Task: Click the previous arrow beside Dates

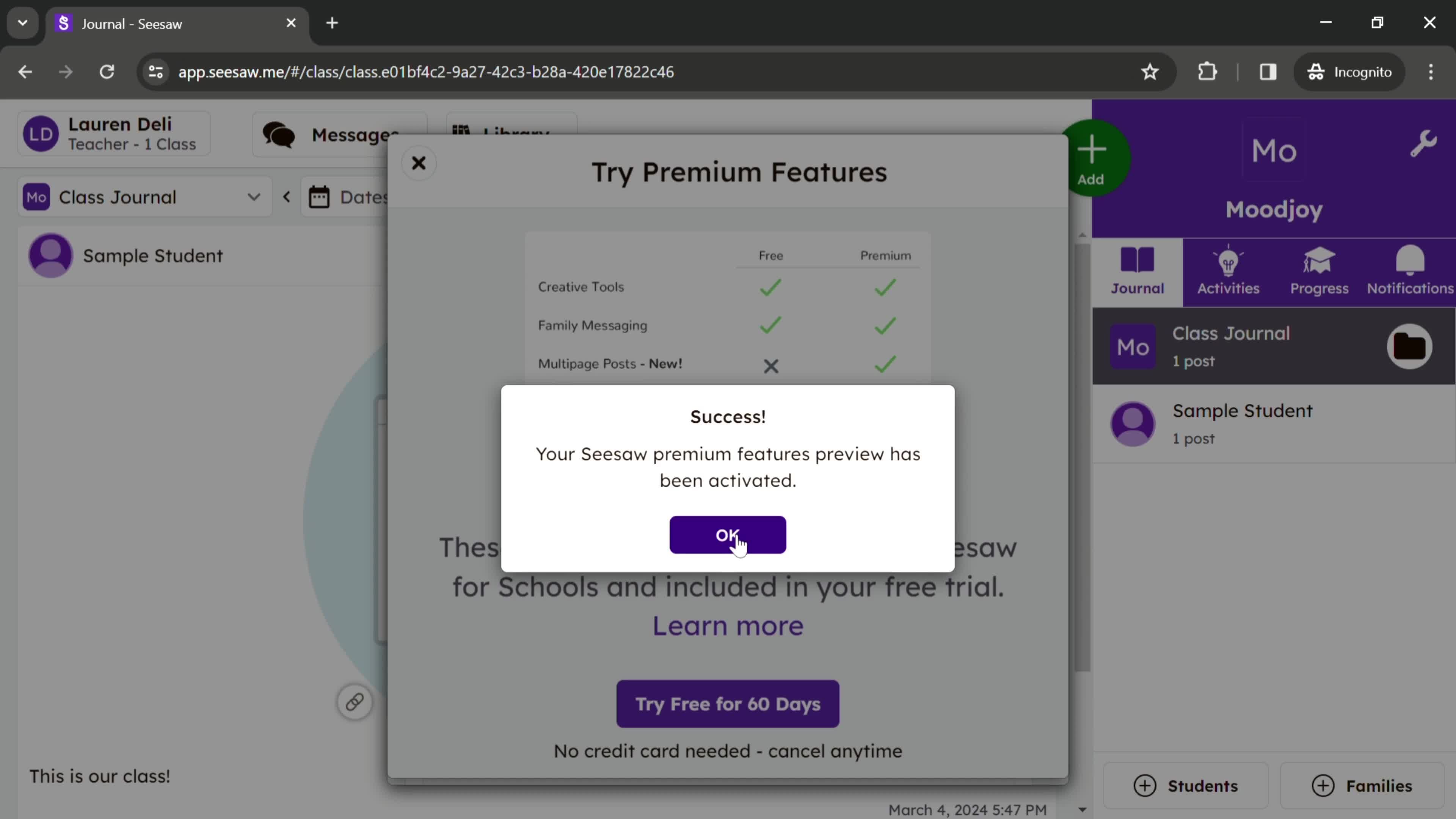Action: pos(287,197)
